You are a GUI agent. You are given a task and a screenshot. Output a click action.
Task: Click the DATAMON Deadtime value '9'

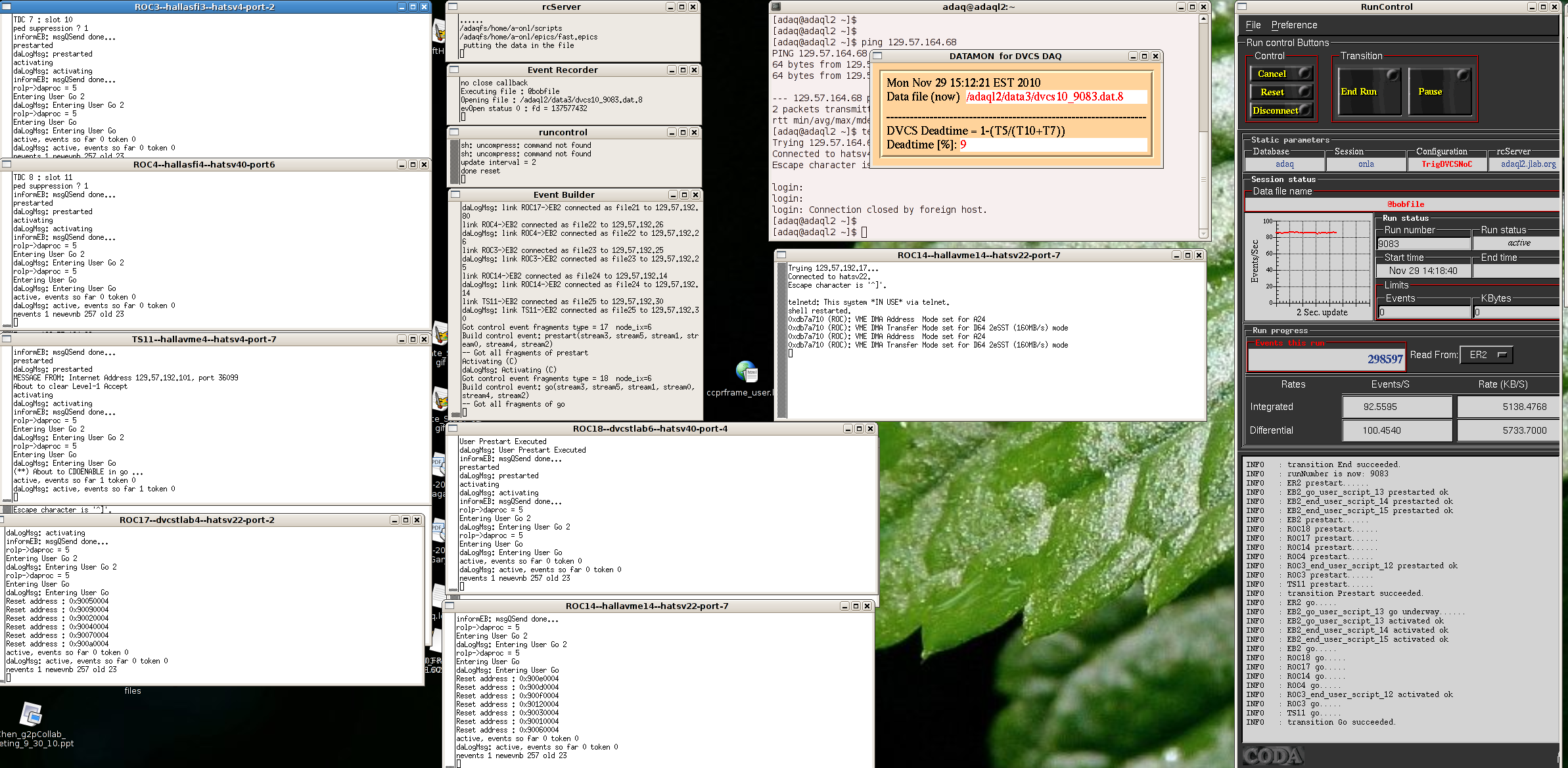(963, 145)
